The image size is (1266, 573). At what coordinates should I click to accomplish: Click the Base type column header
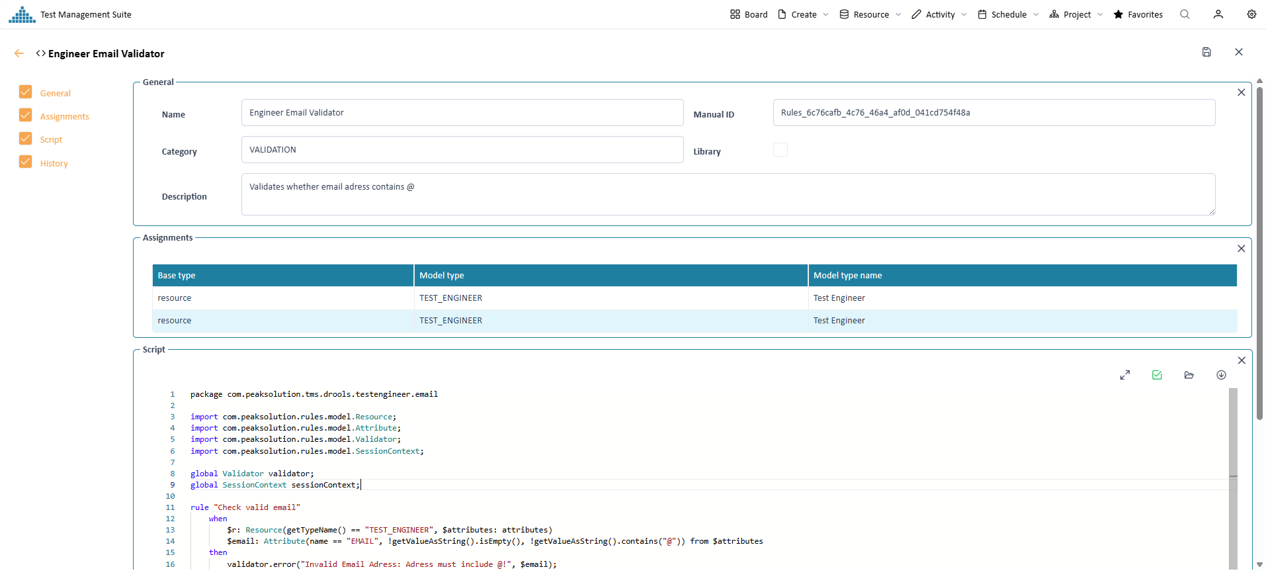pos(283,275)
